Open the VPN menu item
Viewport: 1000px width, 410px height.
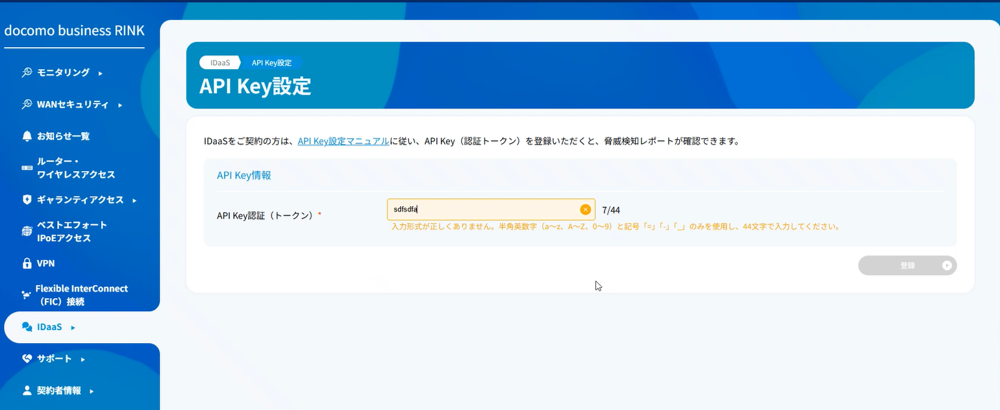[x=46, y=264]
